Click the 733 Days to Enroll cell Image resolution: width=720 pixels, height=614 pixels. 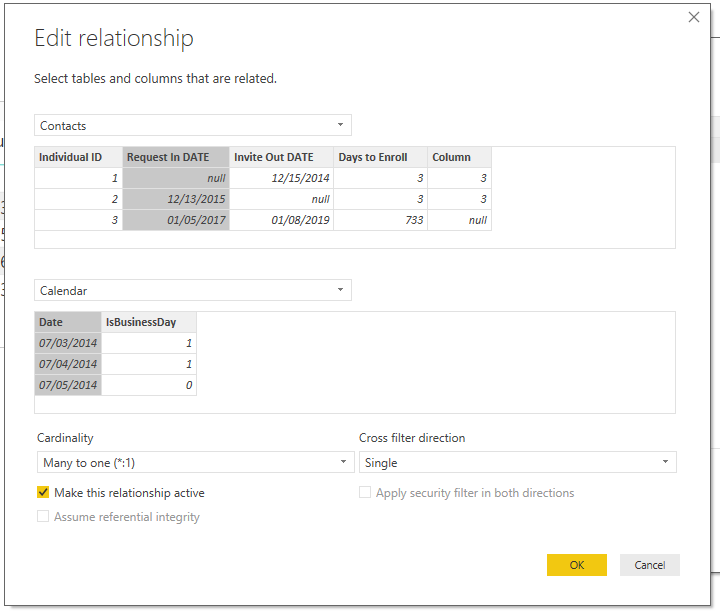tap(381, 220)
